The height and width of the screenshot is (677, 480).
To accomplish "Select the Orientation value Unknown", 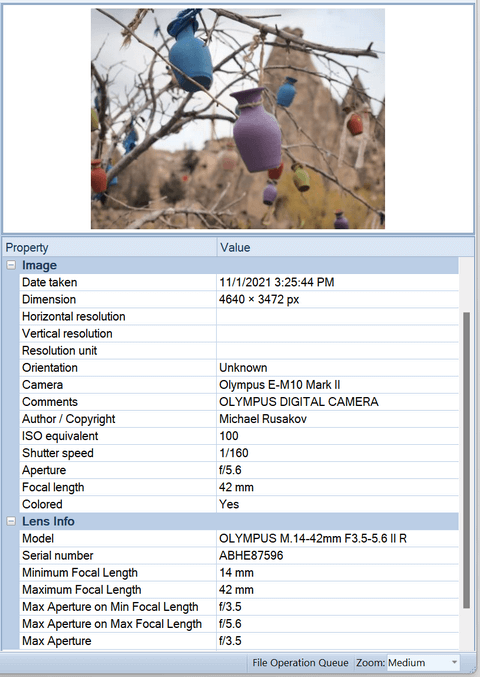I will coord(243,367).
